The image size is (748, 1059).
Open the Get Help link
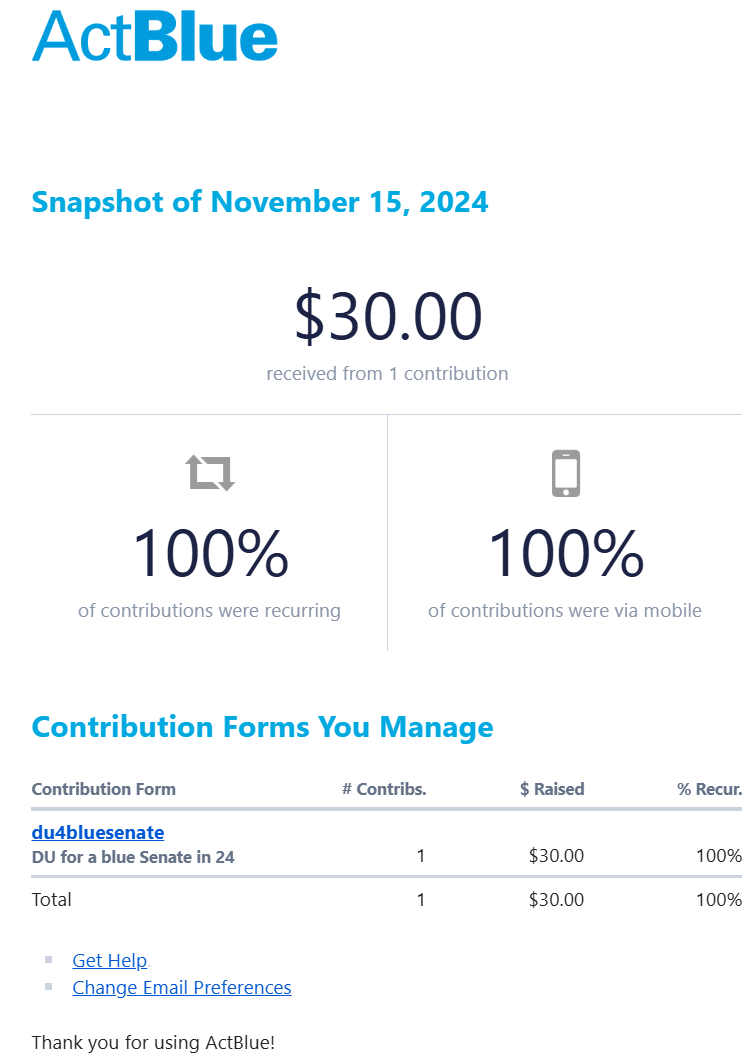pyautogui.click(x=109, y=960)
